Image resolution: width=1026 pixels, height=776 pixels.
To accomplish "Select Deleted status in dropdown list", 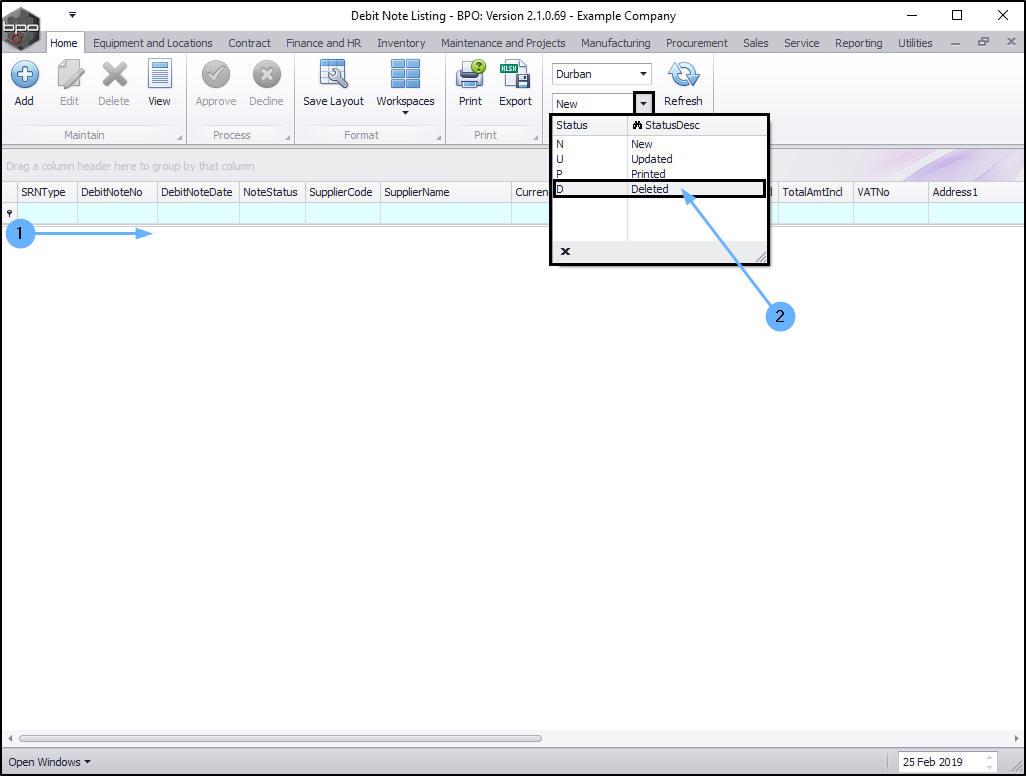I will coord(660,189).
